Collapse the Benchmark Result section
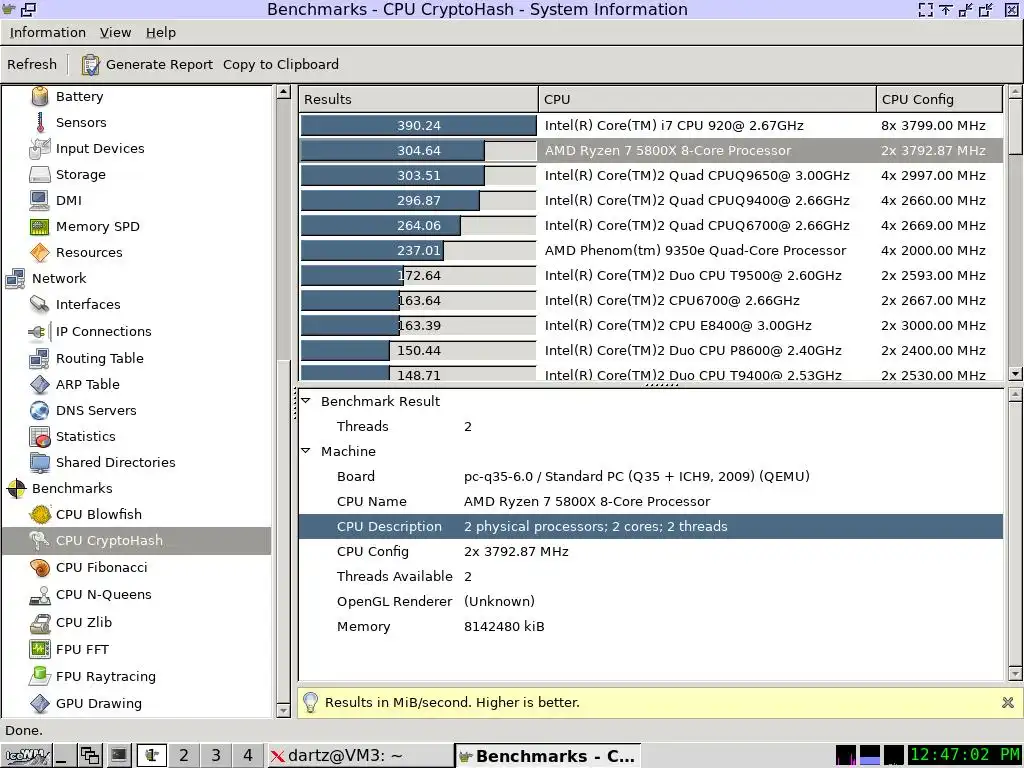 click(x=306, y=401)
